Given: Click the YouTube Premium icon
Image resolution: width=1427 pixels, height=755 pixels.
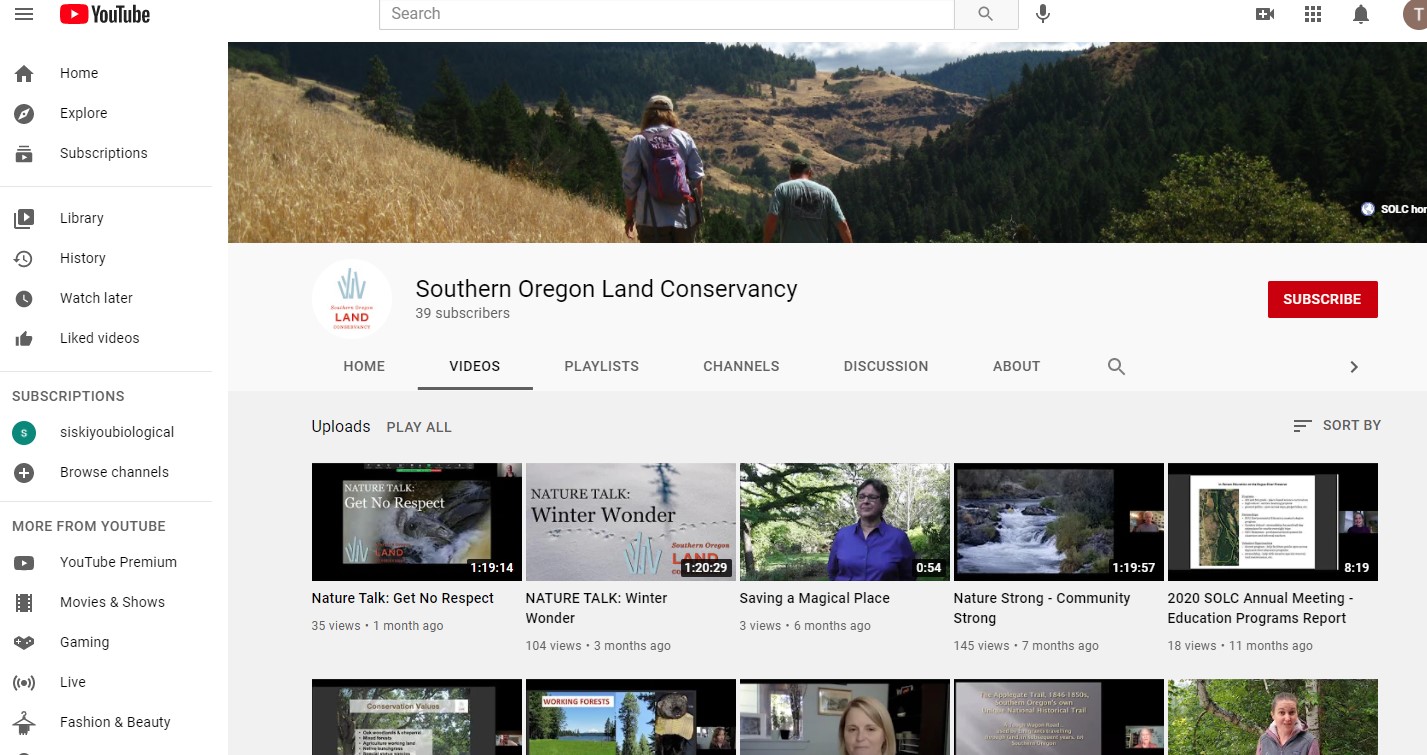Looking at the screenshot, I should 24,562.
